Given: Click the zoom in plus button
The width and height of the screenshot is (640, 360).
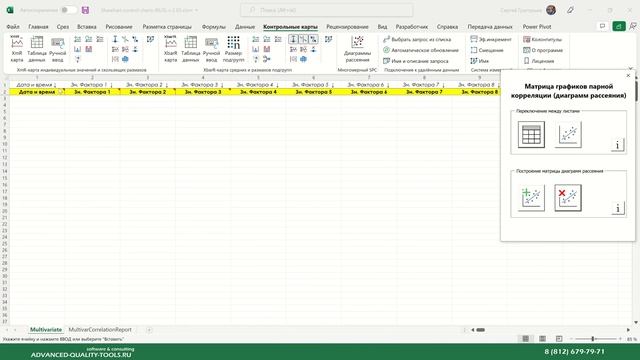Looking at the screenshot, I should coord(620,339).
